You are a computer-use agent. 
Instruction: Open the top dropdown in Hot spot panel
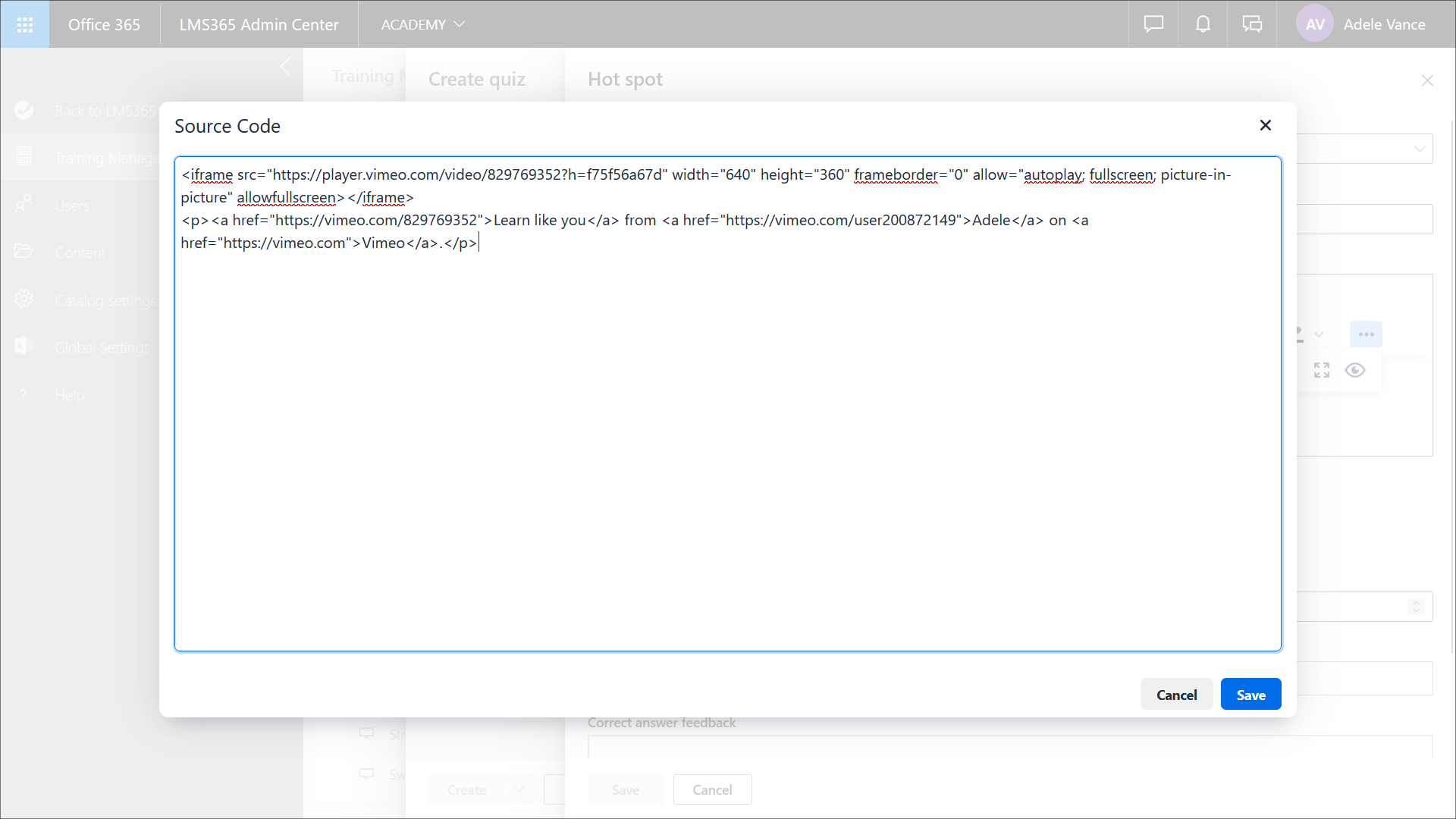coord(1419,149)
